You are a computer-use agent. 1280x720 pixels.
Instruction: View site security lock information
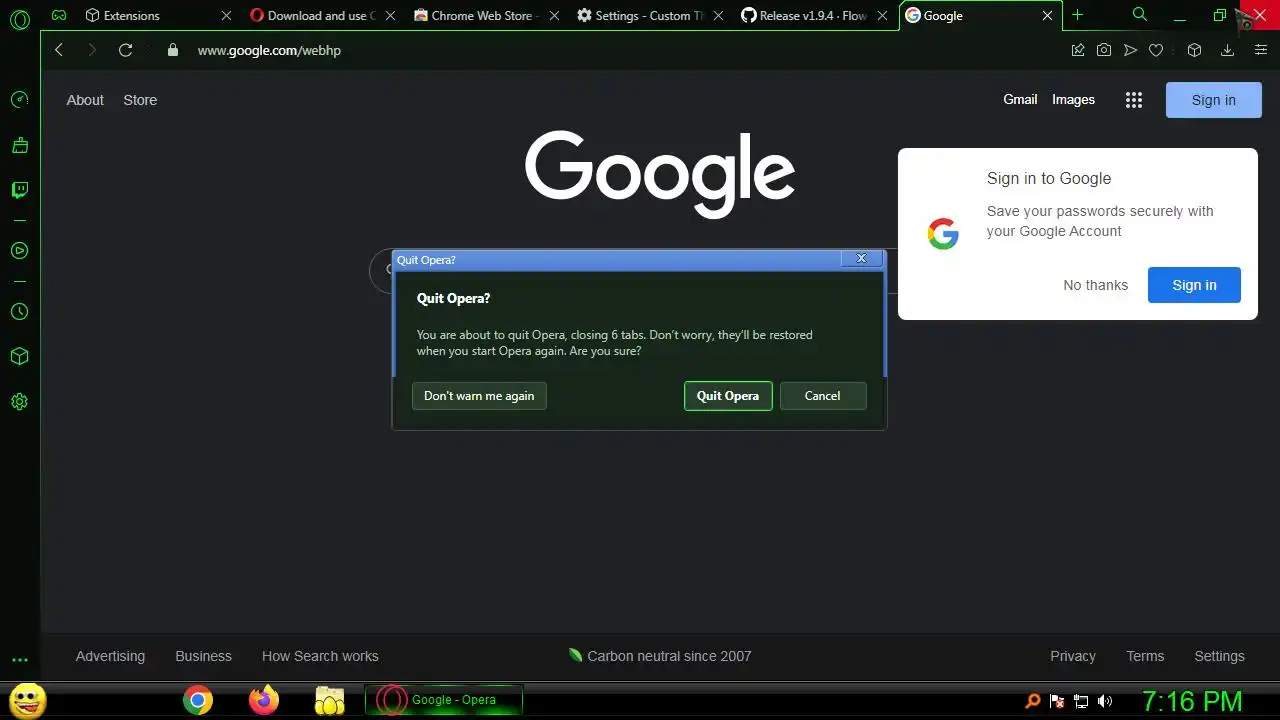173,50
